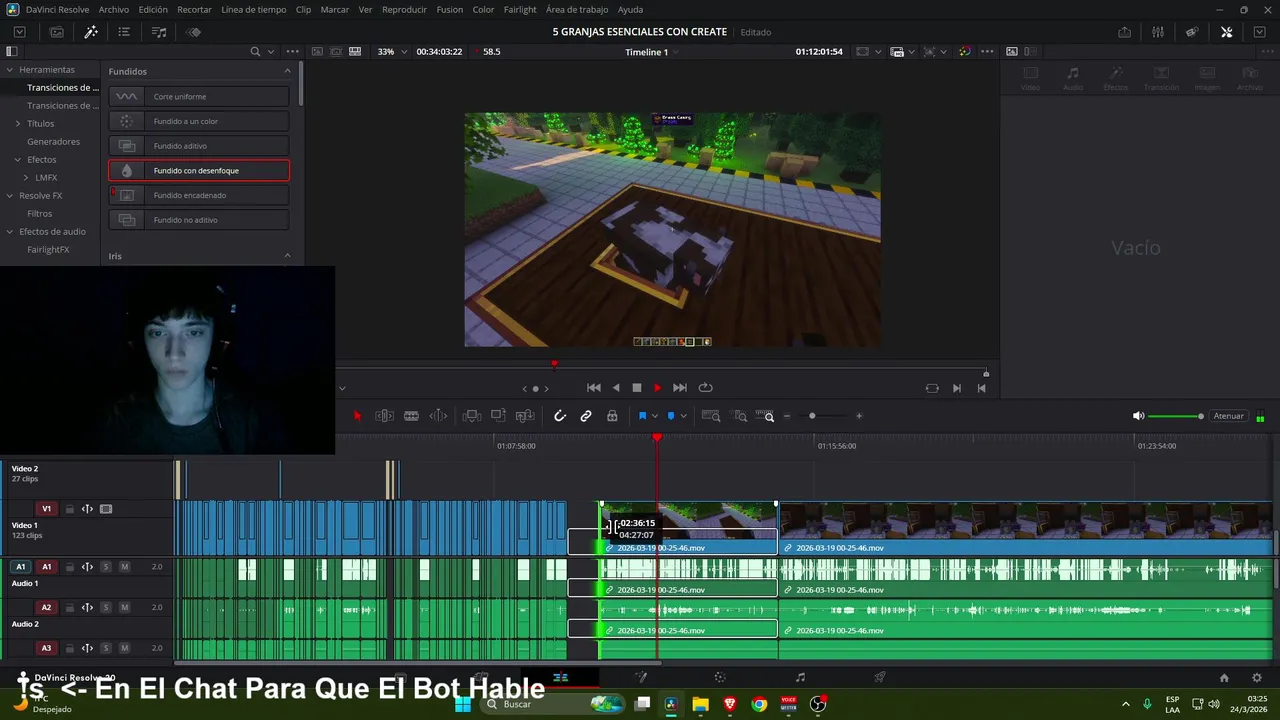Click the red playhead on timeline ruler

657,438
